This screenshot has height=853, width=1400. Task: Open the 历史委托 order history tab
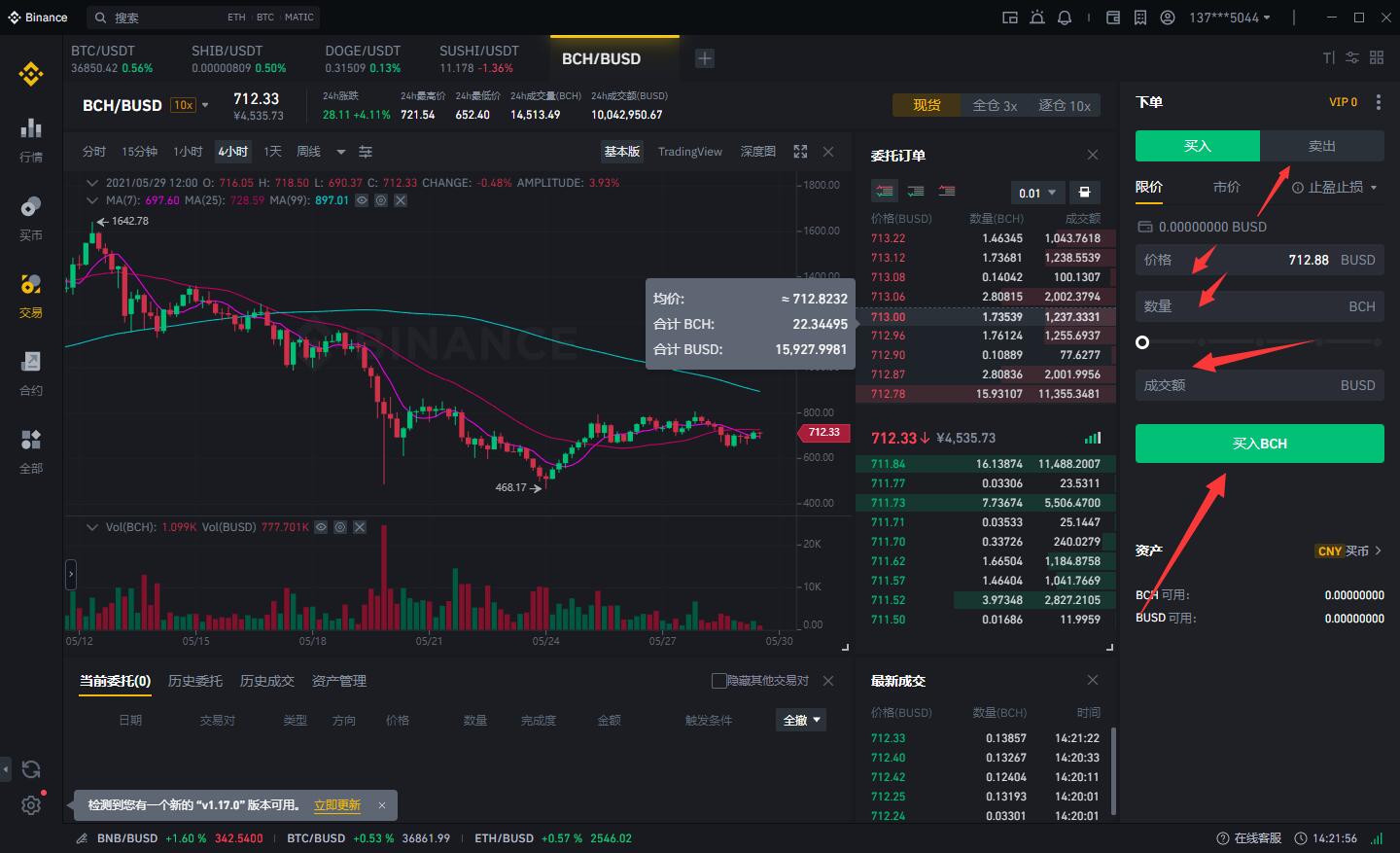pyautogui.click(x=195, y=681)
